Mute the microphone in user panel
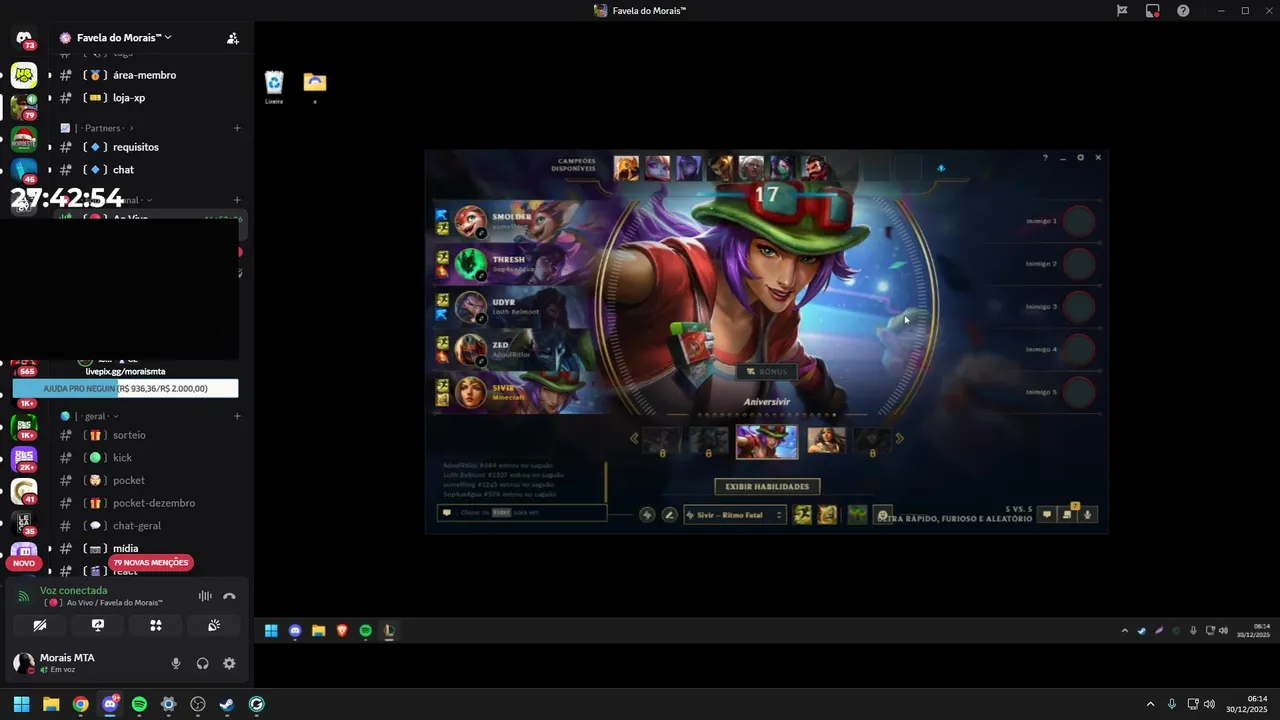 point(176,663)
